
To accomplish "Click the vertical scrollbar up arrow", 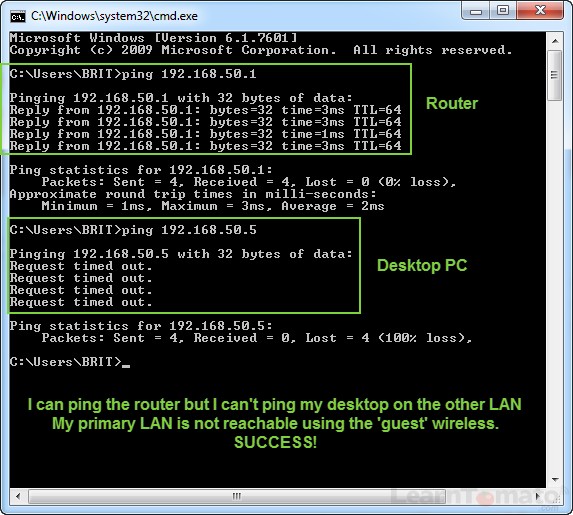I will pyautogui.click(x=555, y=41).
